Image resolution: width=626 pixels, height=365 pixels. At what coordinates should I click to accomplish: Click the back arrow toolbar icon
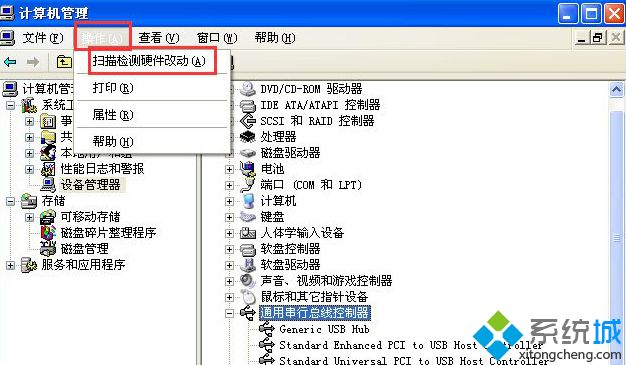coord(10,62)
